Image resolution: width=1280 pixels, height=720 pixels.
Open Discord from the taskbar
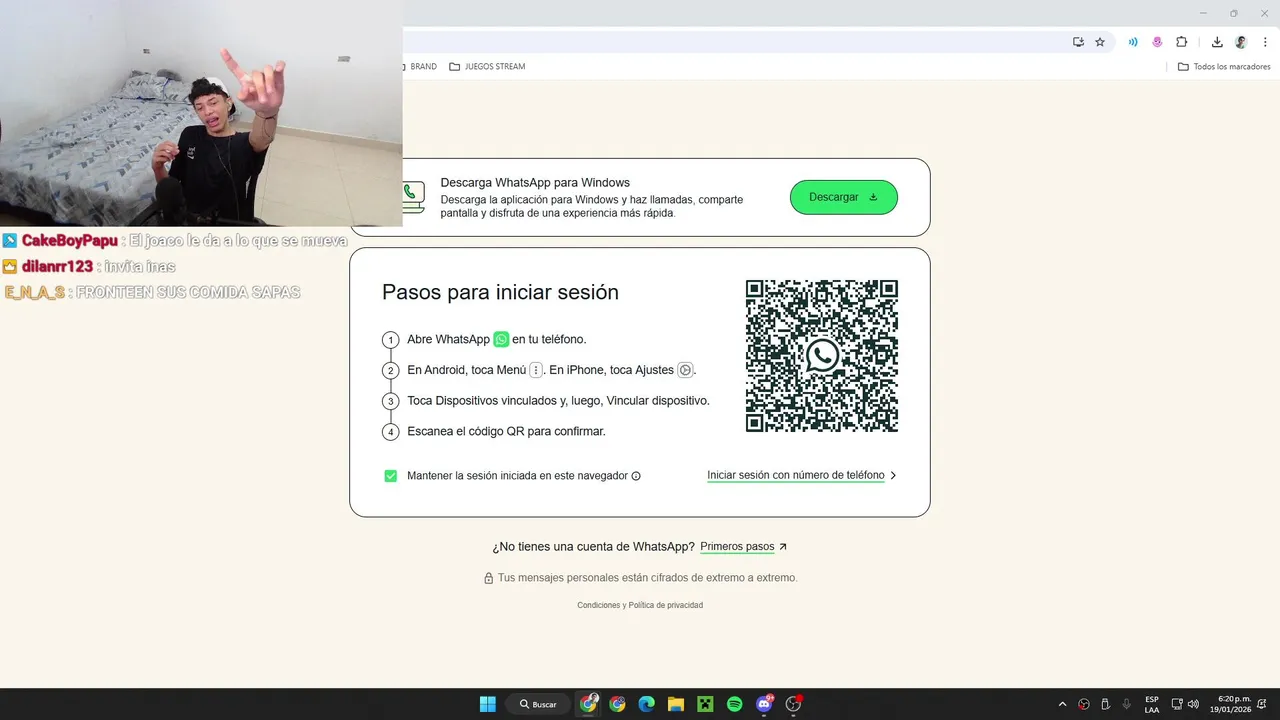click(x=764, y=704)
